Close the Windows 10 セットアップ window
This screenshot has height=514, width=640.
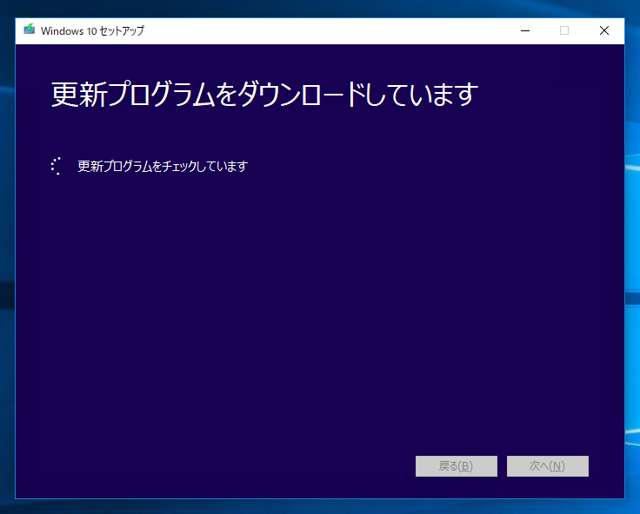click(604, 31)
